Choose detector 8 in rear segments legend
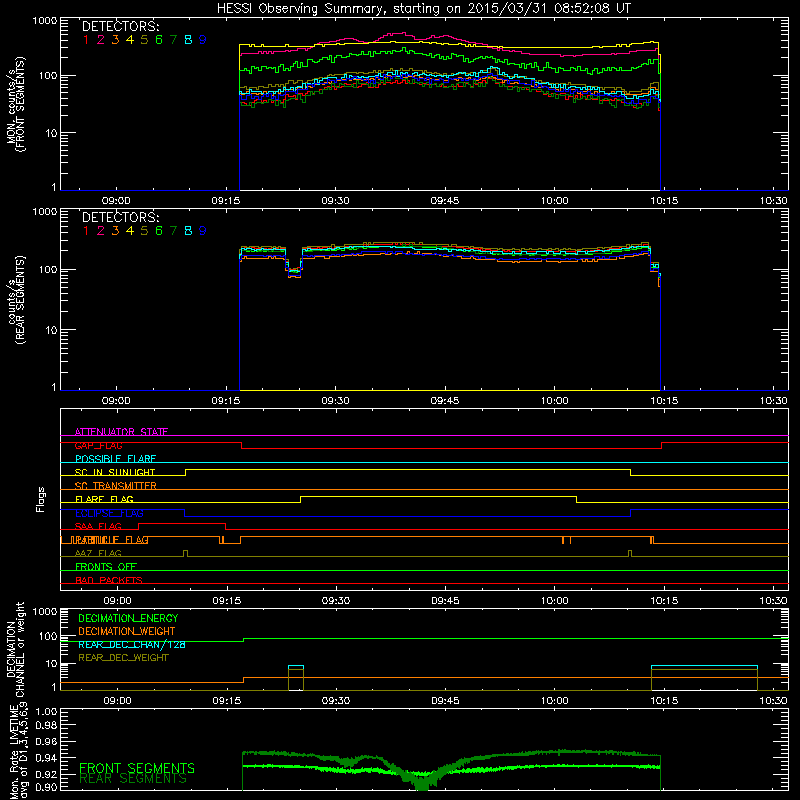Image resolution: width=800 pixels, height=800 pixels. coord(188,231)
